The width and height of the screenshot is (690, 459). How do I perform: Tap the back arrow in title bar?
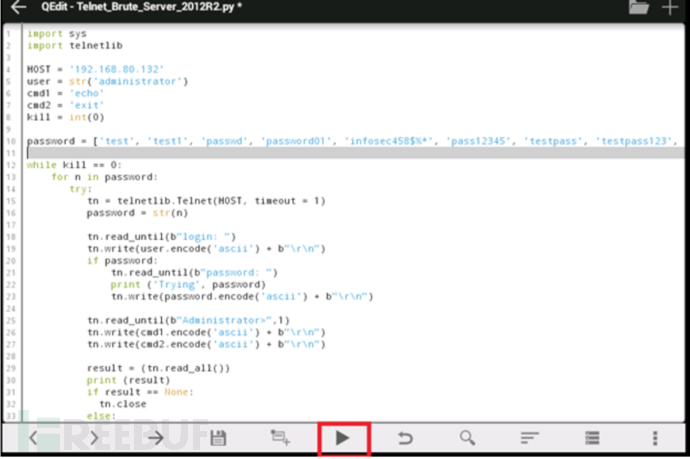point(18,7)
